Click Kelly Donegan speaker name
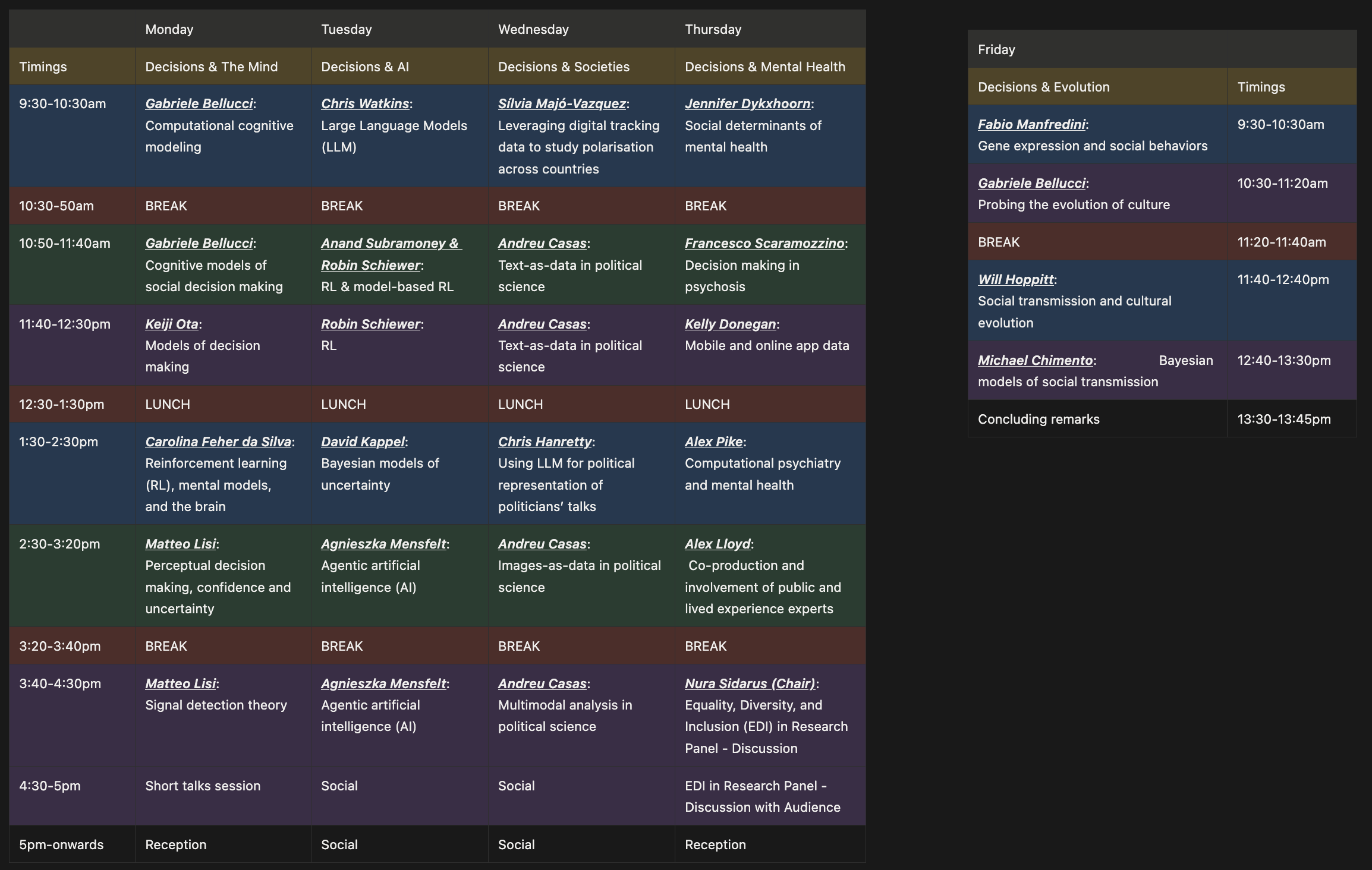1372x870 pixels. pos(730,324)
